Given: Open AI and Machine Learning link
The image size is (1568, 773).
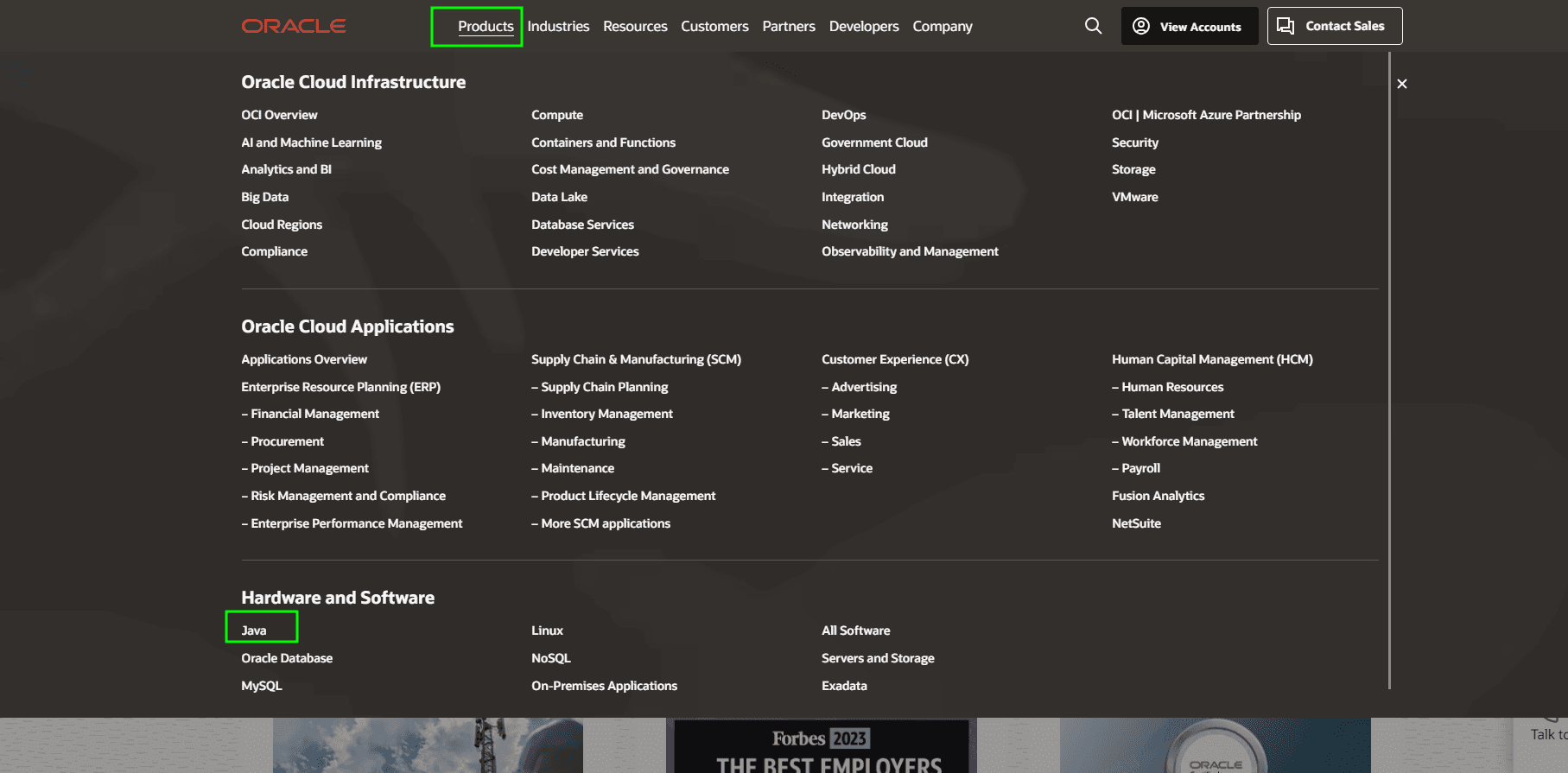Looking at the screenshot, I should pyautogui.click(x=311, y=143).
